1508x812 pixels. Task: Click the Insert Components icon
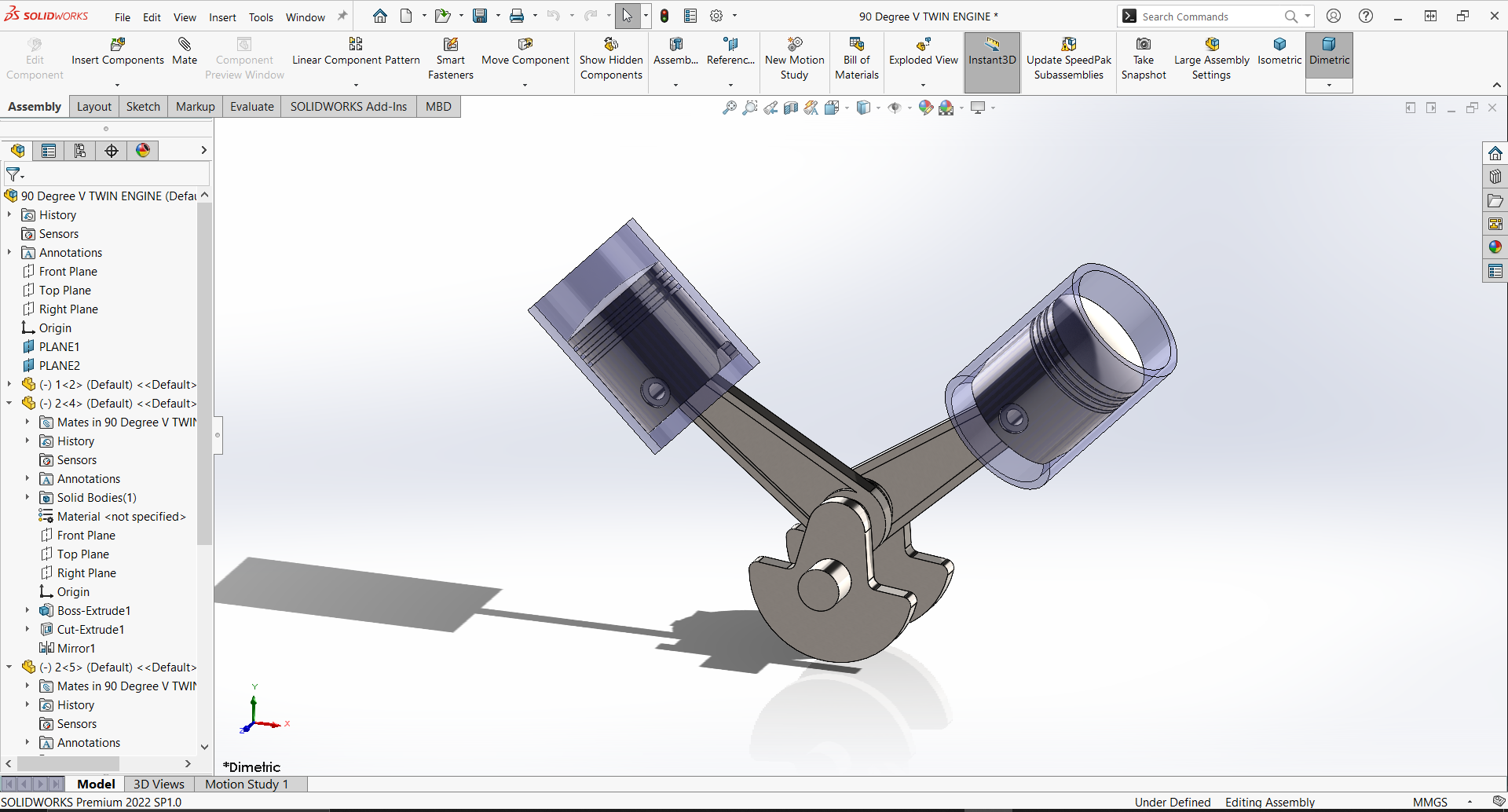117,45
